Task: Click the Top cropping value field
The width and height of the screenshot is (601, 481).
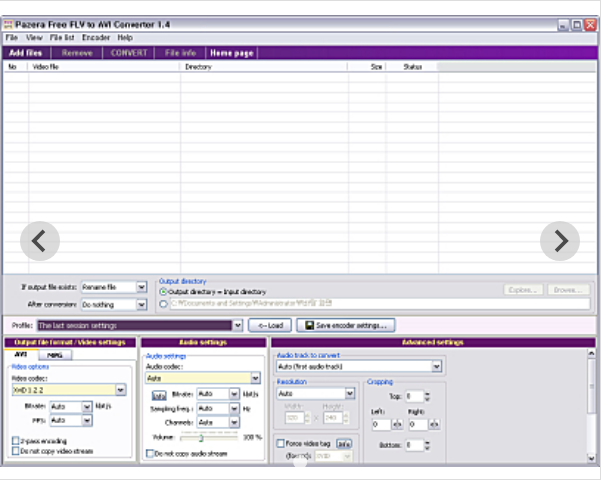Action: (x=415, y=396)
